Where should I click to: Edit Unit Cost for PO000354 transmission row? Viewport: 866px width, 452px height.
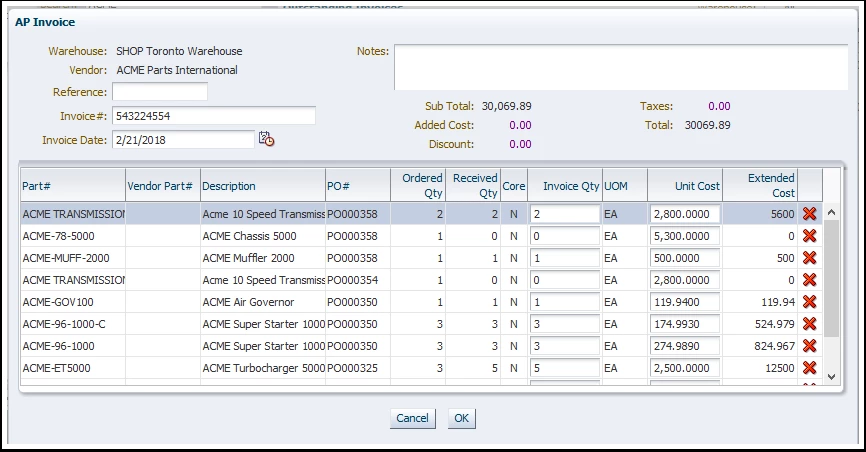pos(685,280)
